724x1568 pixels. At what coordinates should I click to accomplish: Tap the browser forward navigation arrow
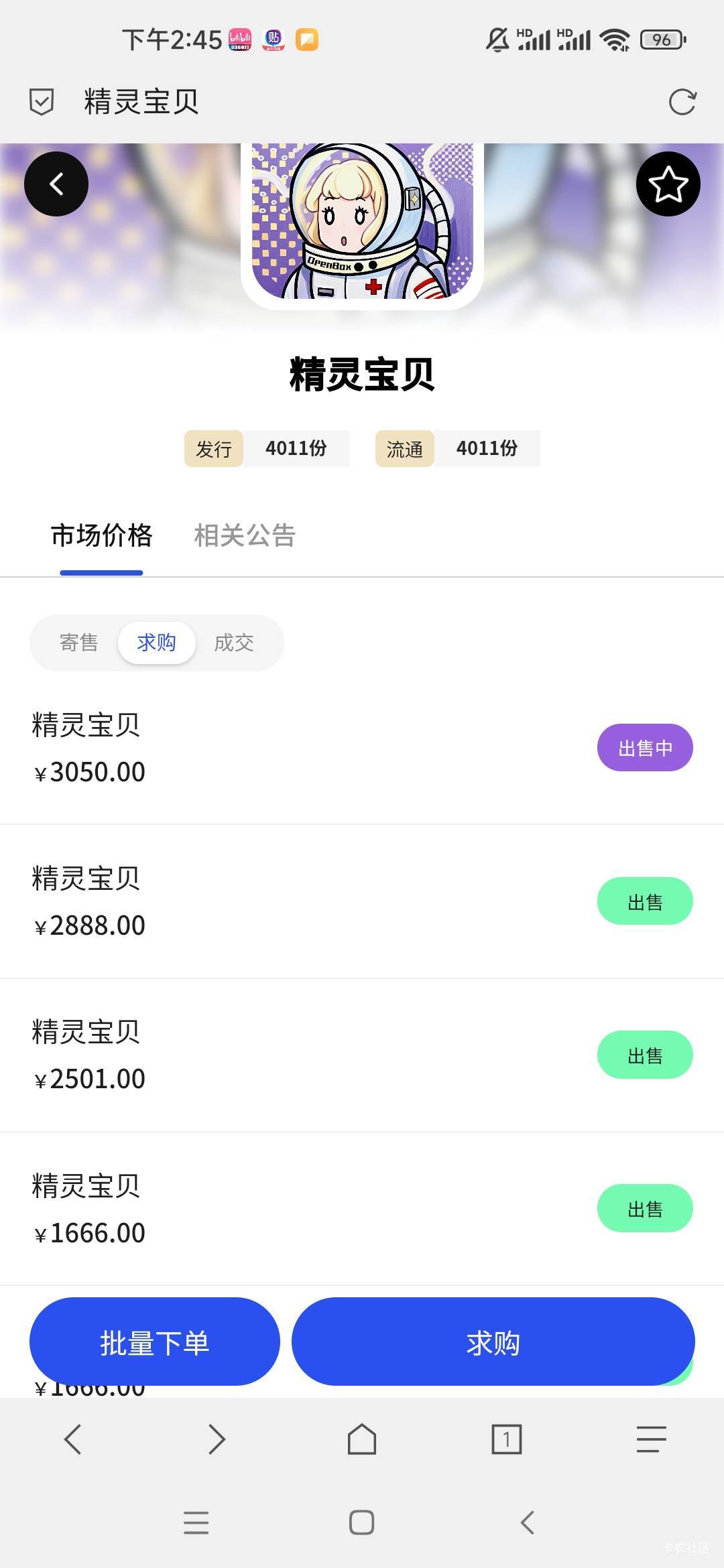point(217,1439)
